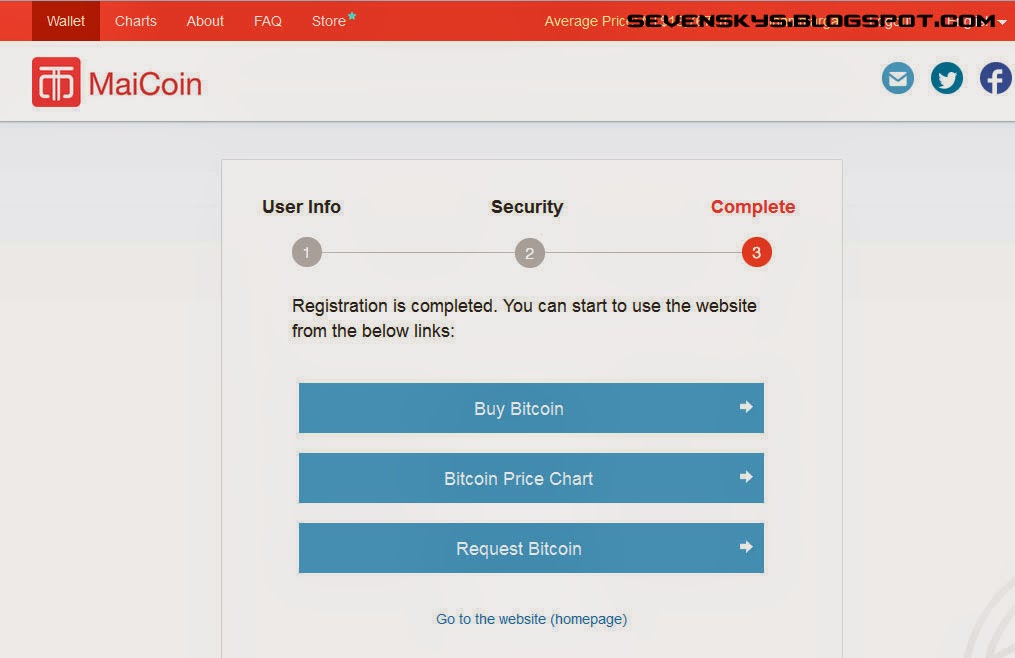Follow the Go to the website (homepage) link

tap(531, 619)
